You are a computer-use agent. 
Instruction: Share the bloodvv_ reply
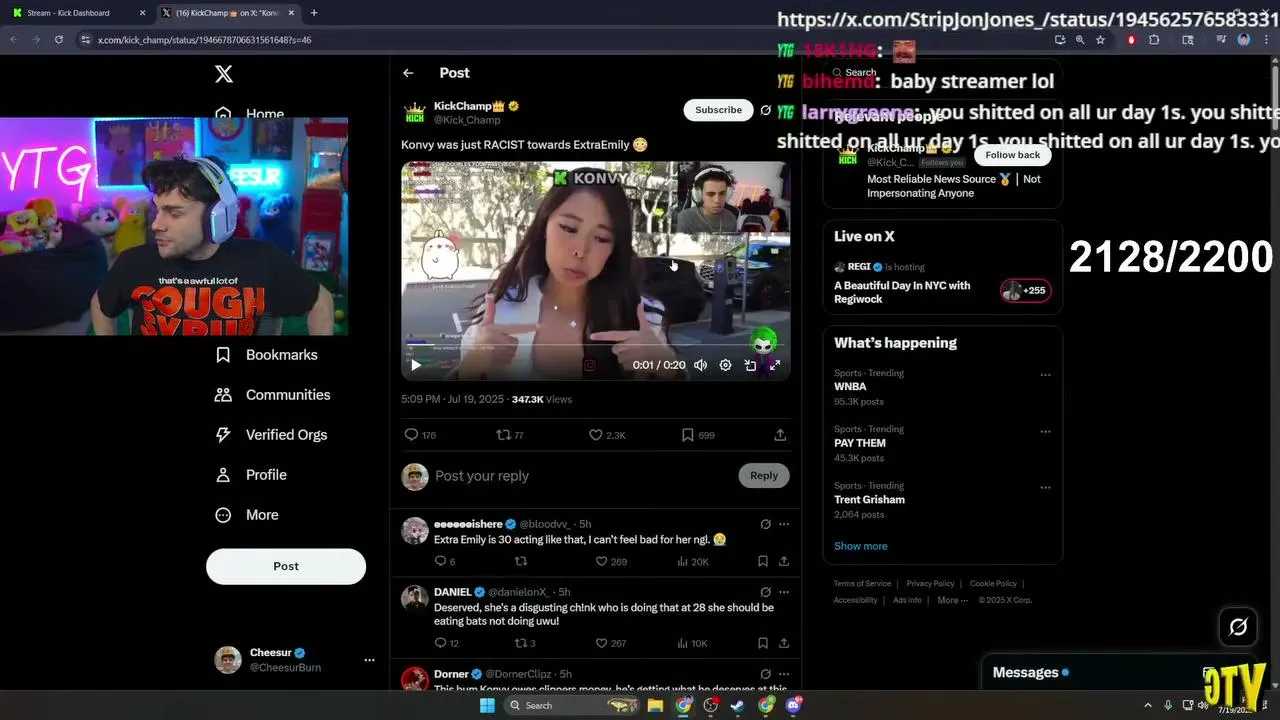tap(784, 562)
